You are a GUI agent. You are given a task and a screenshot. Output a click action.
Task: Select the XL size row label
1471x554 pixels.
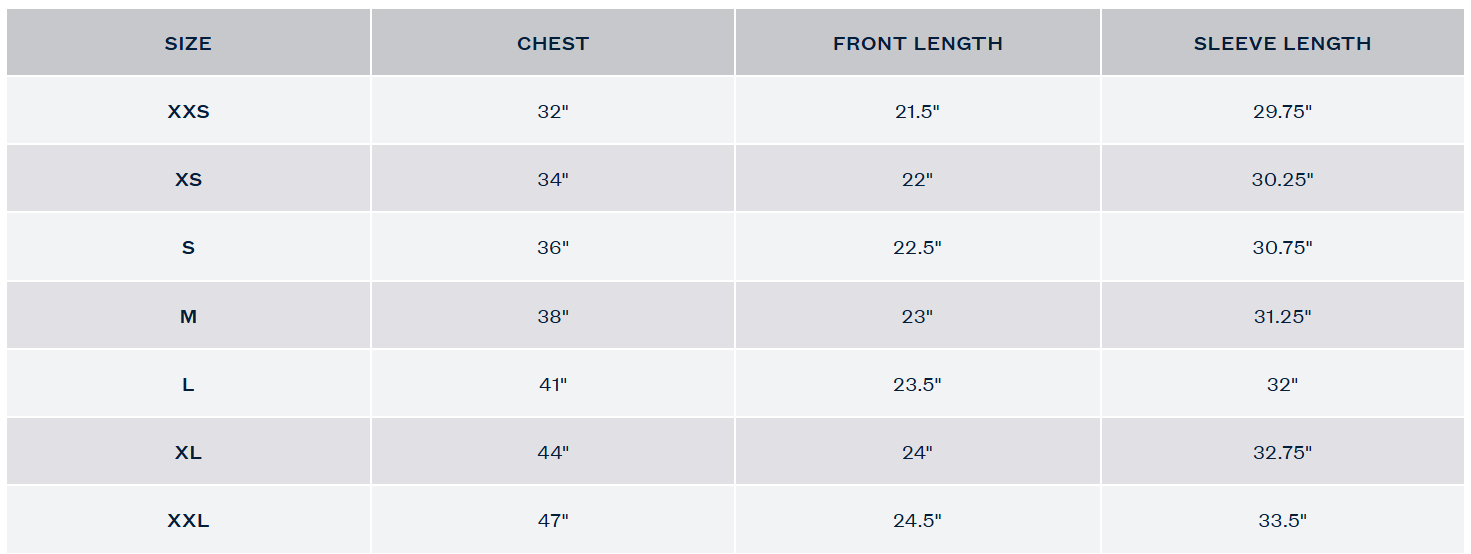[x=188, y=452]
